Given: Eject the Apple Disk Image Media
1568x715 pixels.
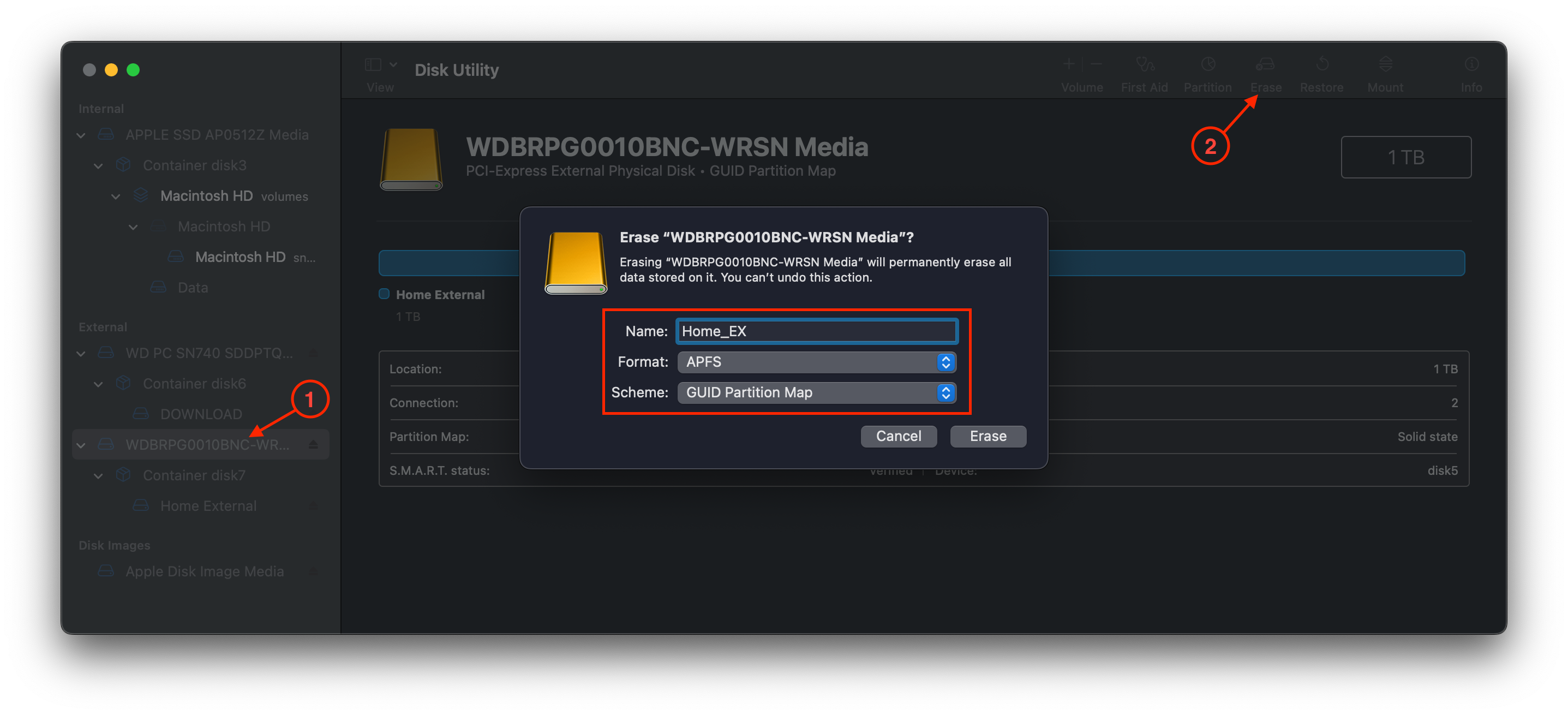Looking at the screenshot, I should (314, 571).
